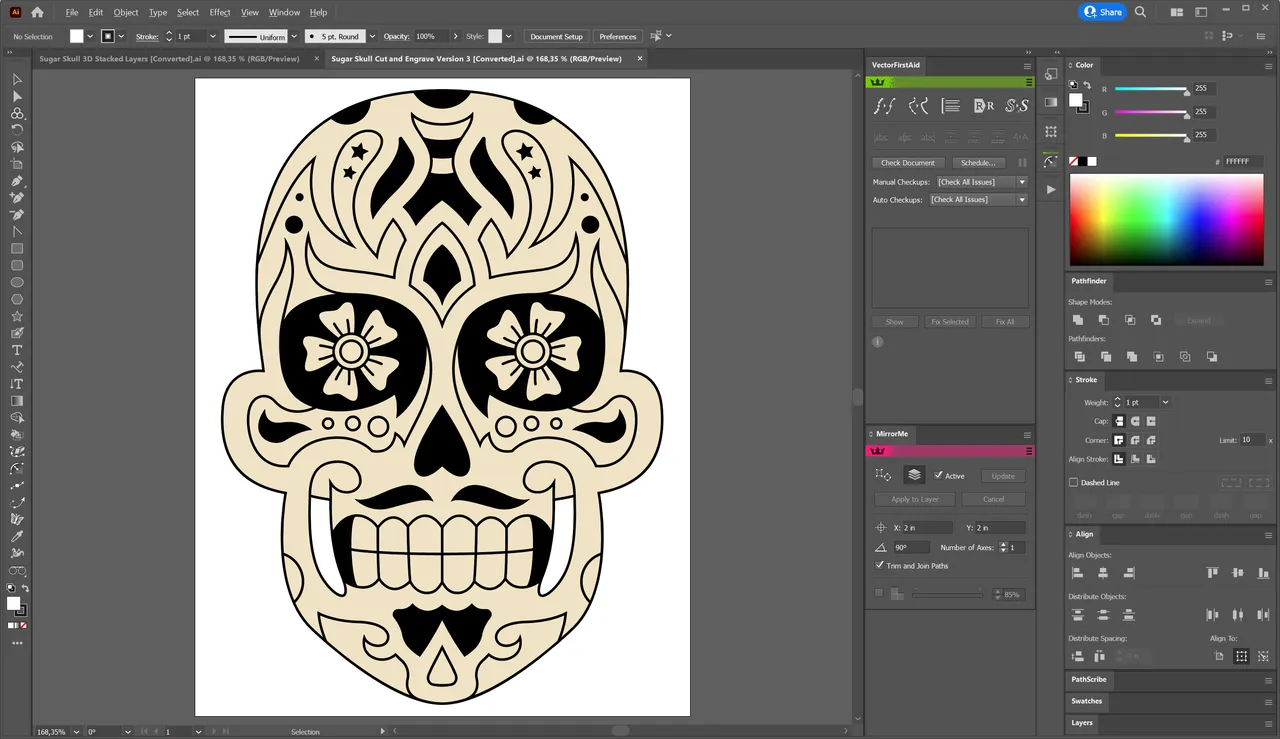Click the Intersect shape mode icon
The width and height of the screenshot is (1280, 739).
pos(1130,320)
